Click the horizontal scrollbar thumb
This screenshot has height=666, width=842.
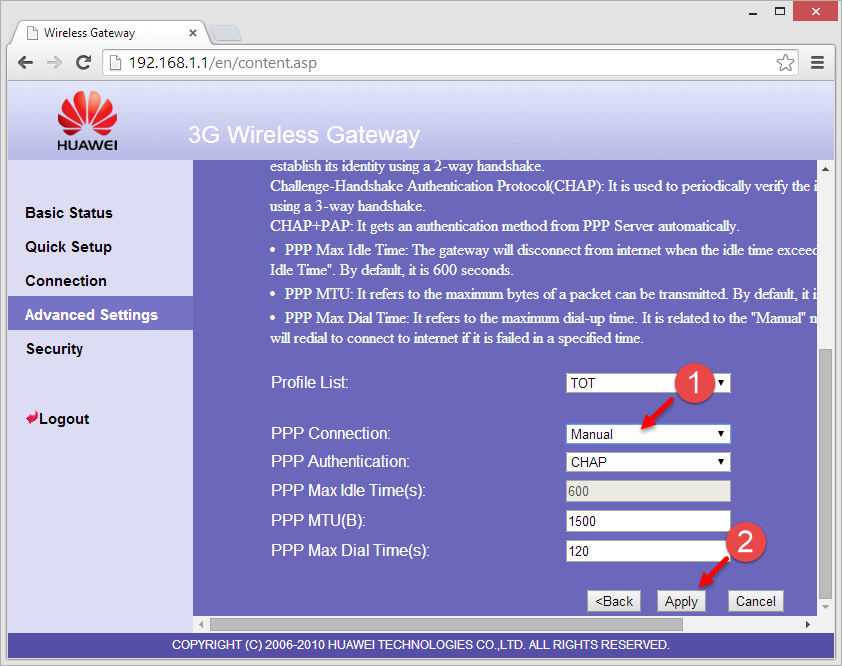(x=446, y=624)
